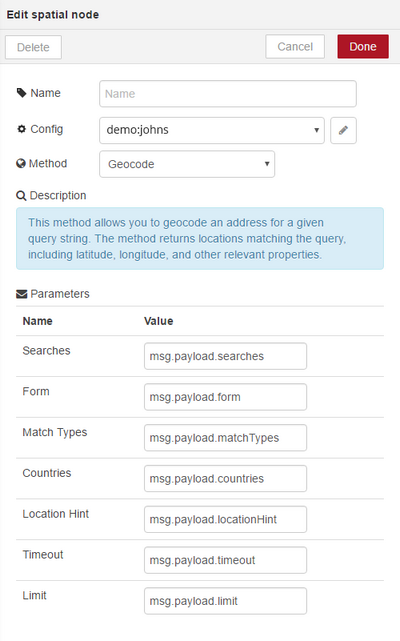Viewport: 400px width, 641px height.
Task: Select the Location Hint value field
Action: 225,520
